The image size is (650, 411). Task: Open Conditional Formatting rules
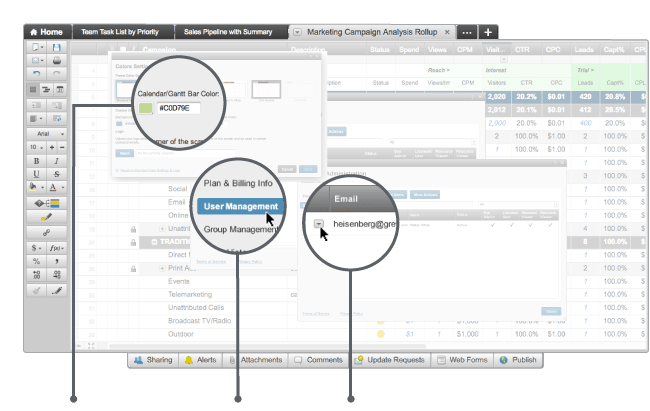pyautogui.click(x=46, y=203)
